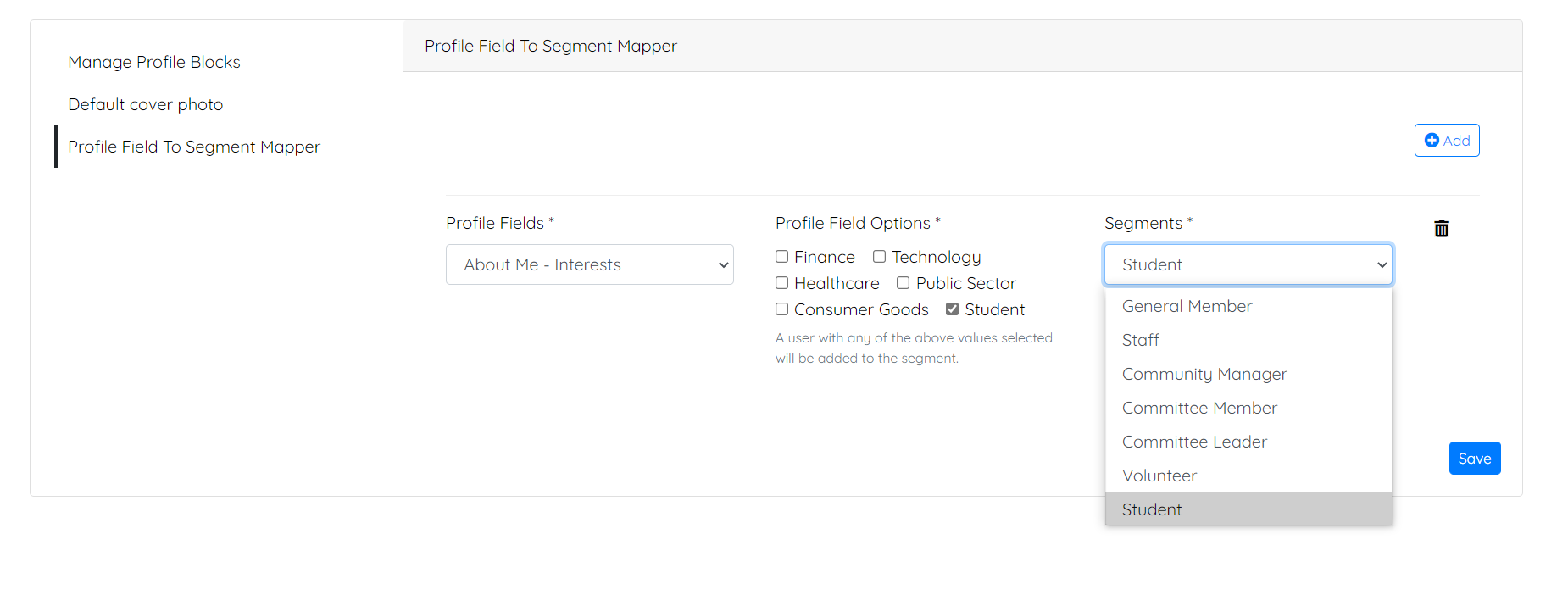
Task: Click the blue Save button
Action: 1475,459
